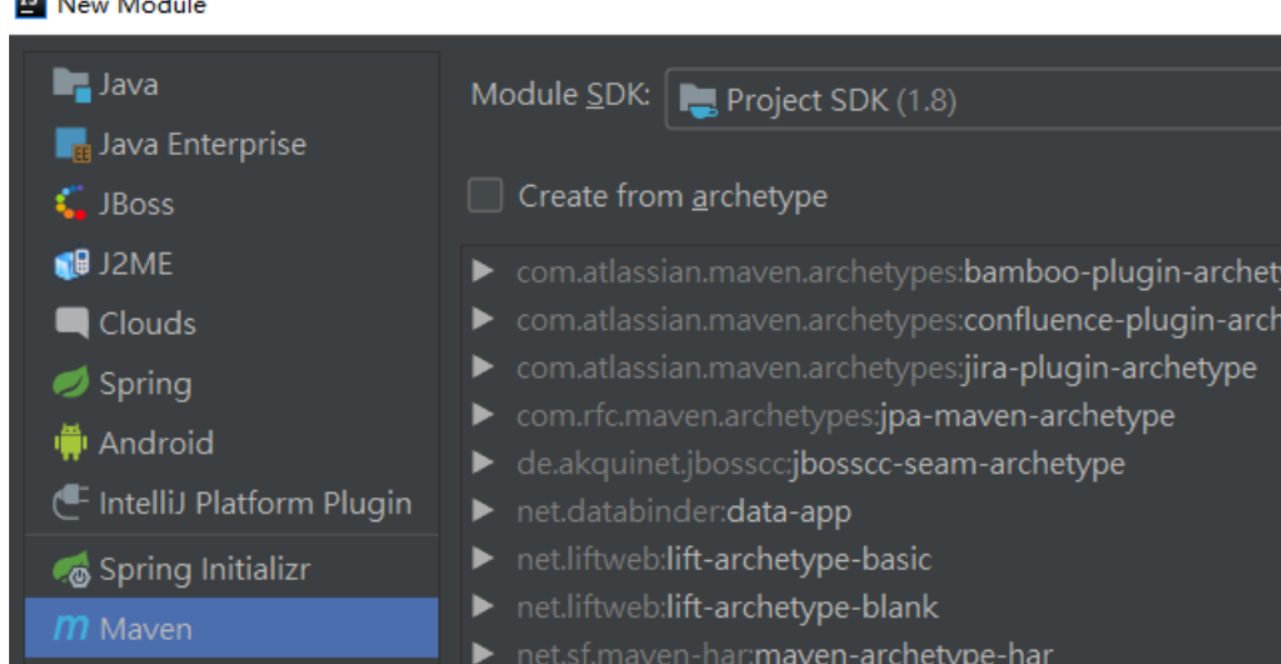Pick Spring module type
This screenshot has height=664, width=1281.
tap(231, 384)
